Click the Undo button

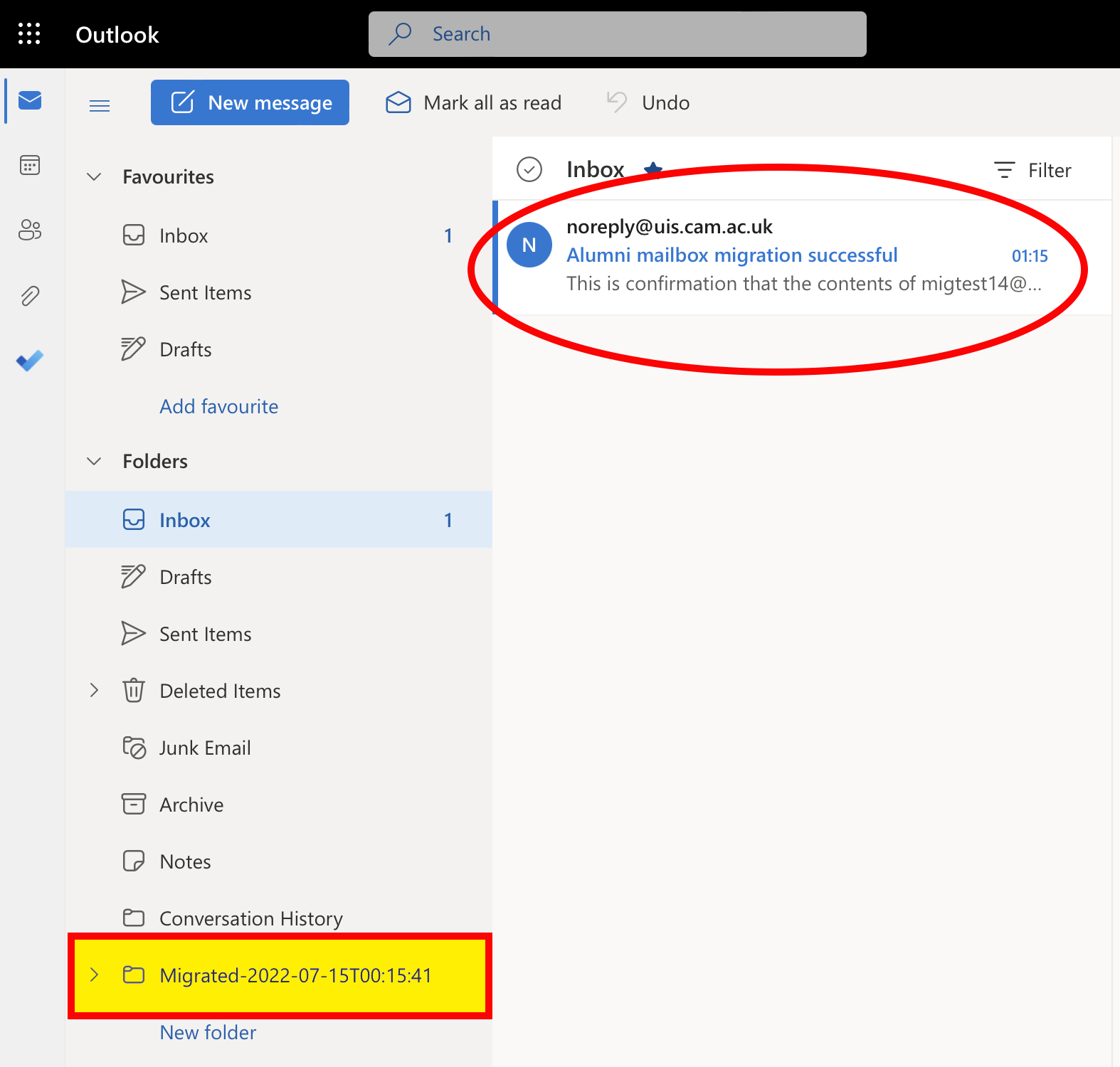648,102
